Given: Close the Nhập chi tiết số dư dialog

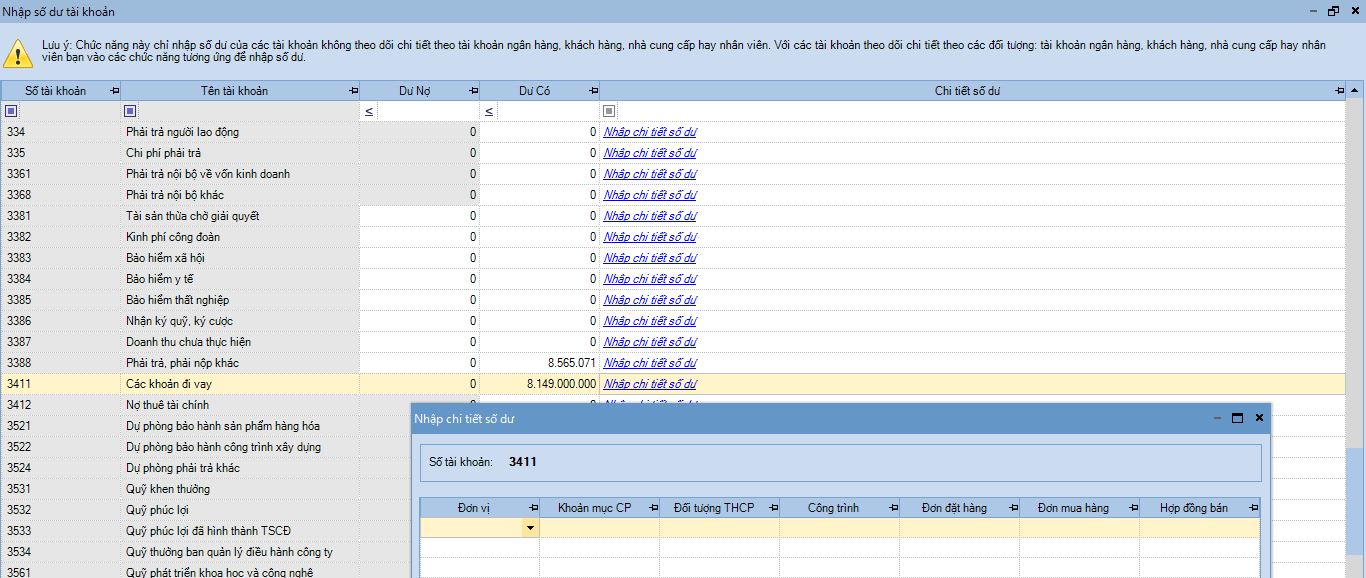Looking at the screenshot, I should (1259, 418).
